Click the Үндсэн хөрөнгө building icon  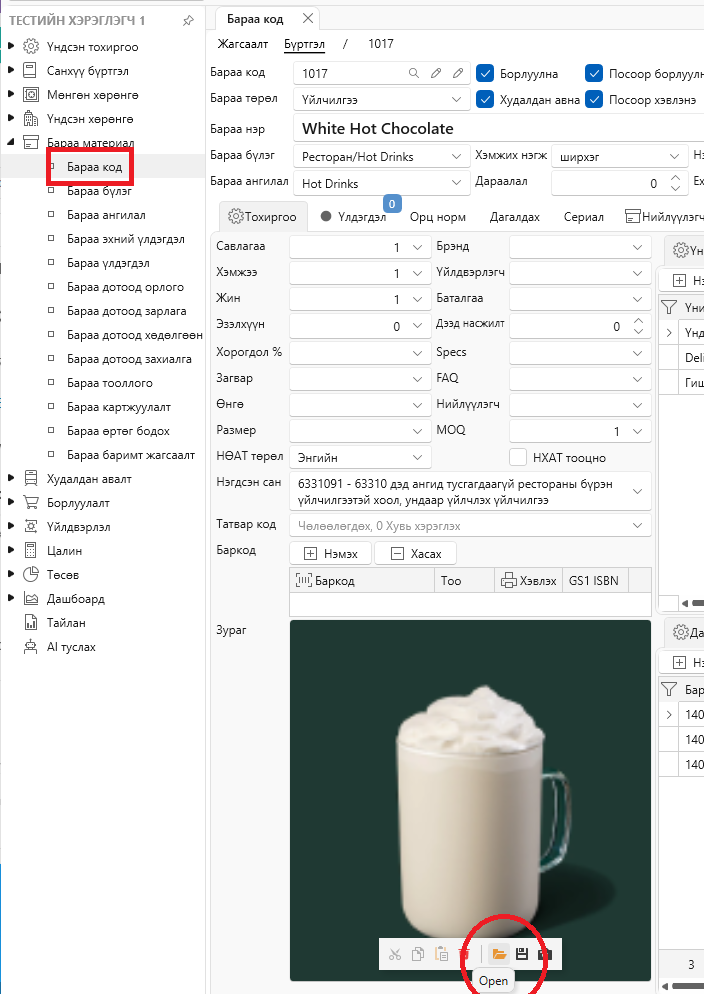[x=30, y=119]
